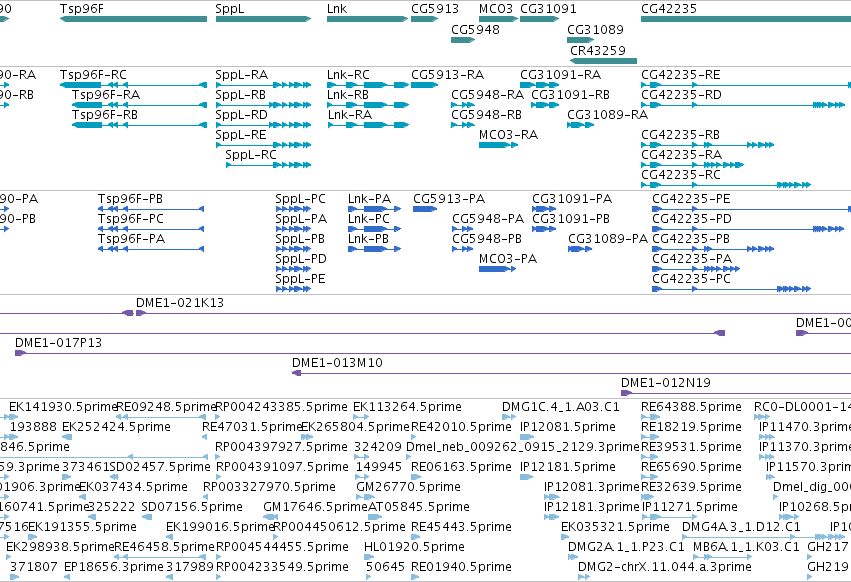
Task: Select transcript label Tsp96F-RC
Action: pos(93,75)
